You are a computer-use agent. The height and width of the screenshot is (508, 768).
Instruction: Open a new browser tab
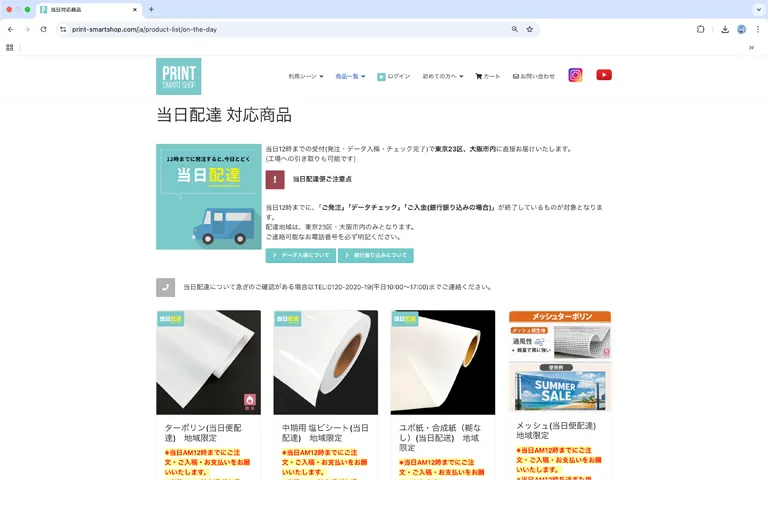tap(151, 9)
